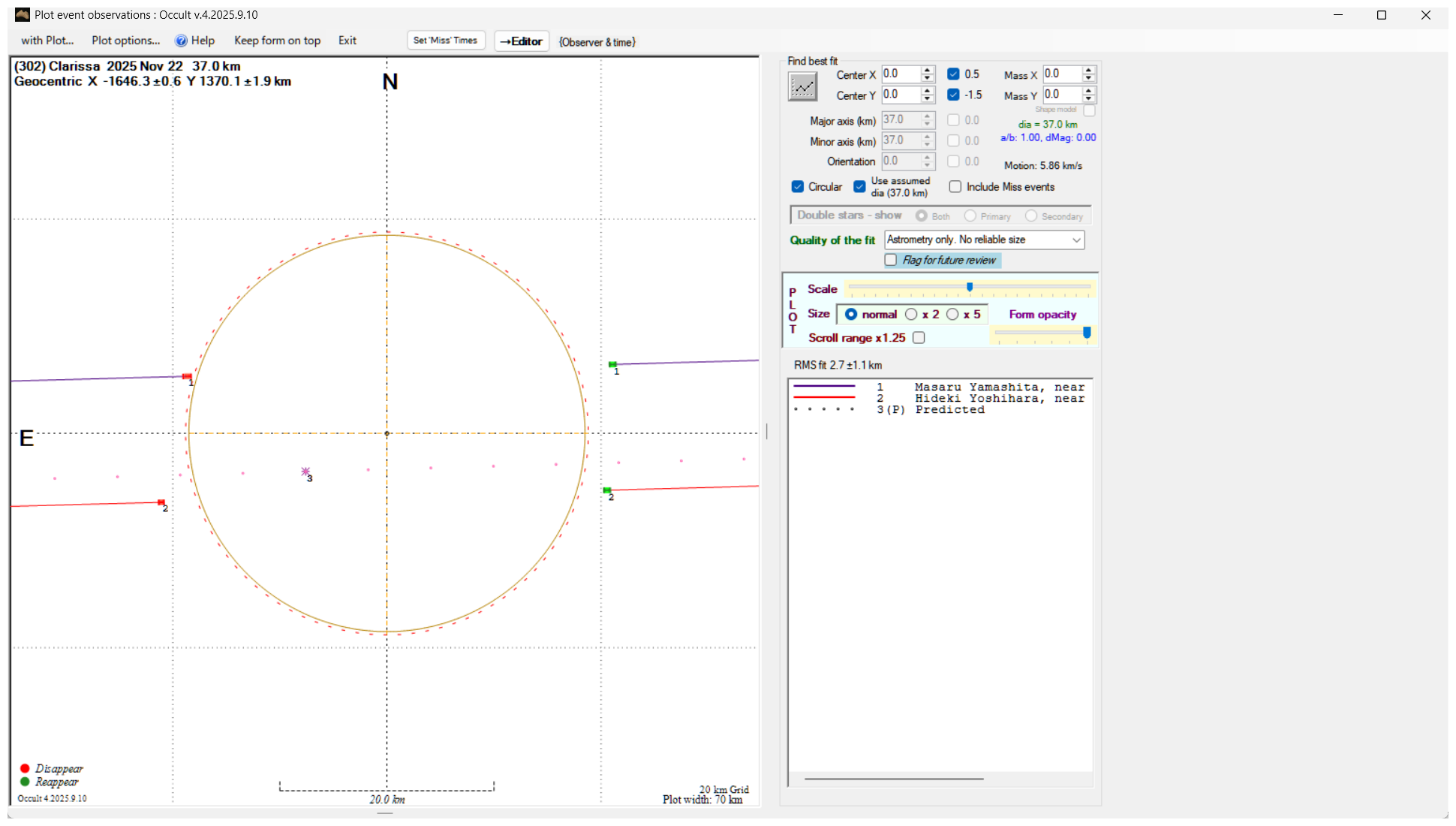The height and width of the screenshot is (826, 1456).
Task: Click the Set 'Miss' Times button
Action: pyautogui.click(x=445, y=41)
